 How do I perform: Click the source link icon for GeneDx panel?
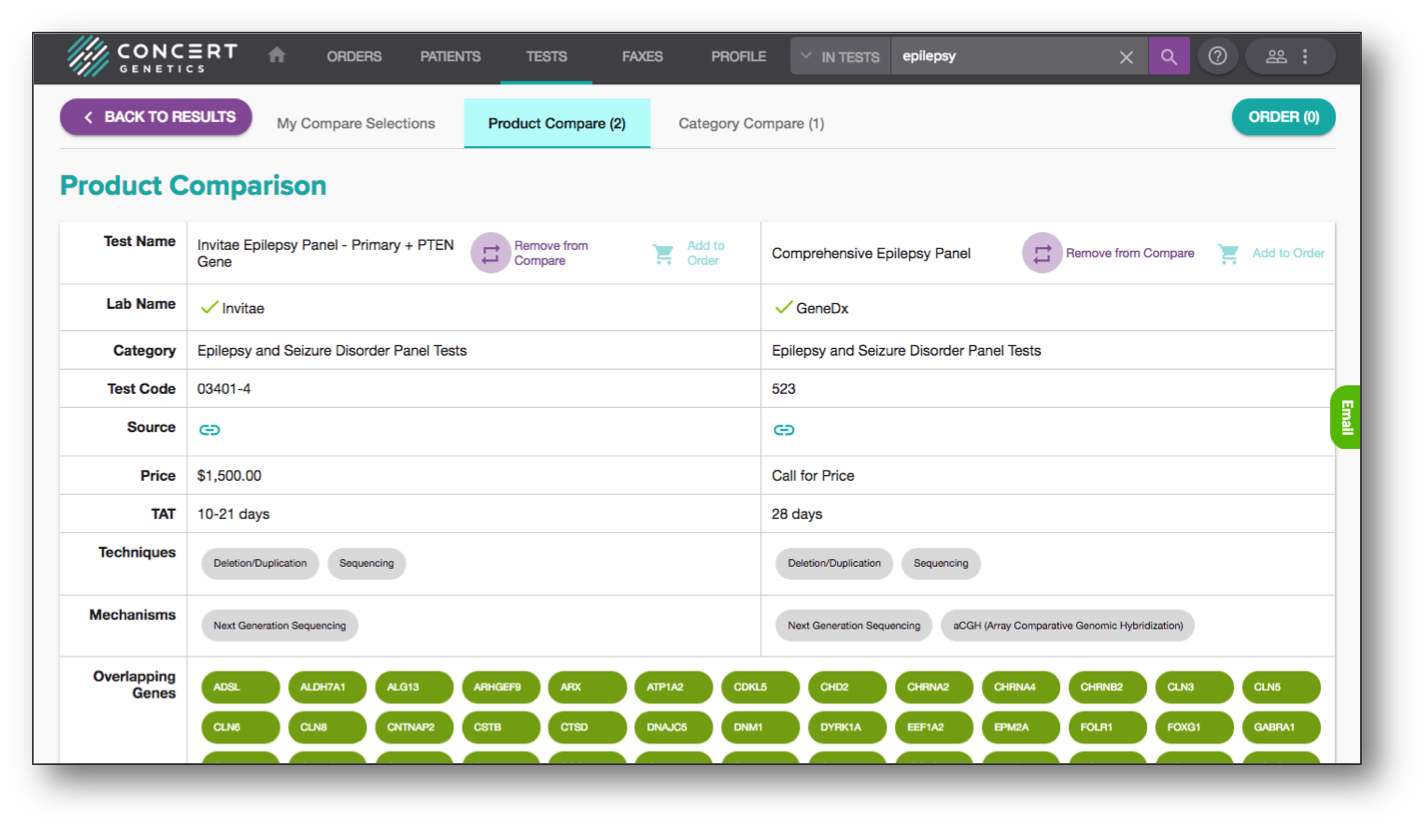pyautogui.click(x=784, y=429)
